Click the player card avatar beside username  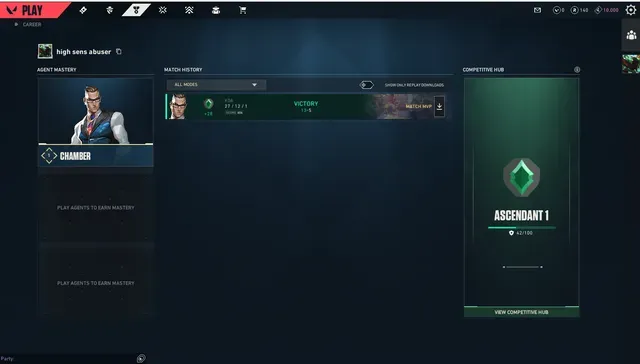coord(45,51)
